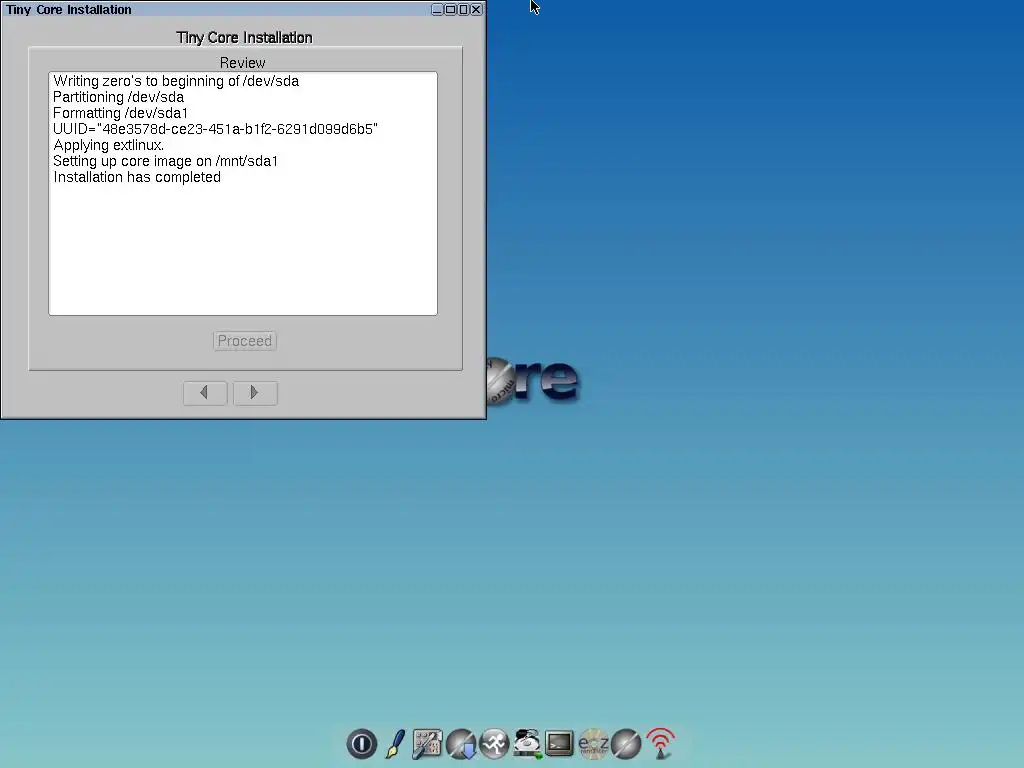1024x768 pixels.
Task: Click the UUID line in review log
Action: pos(216,129)
